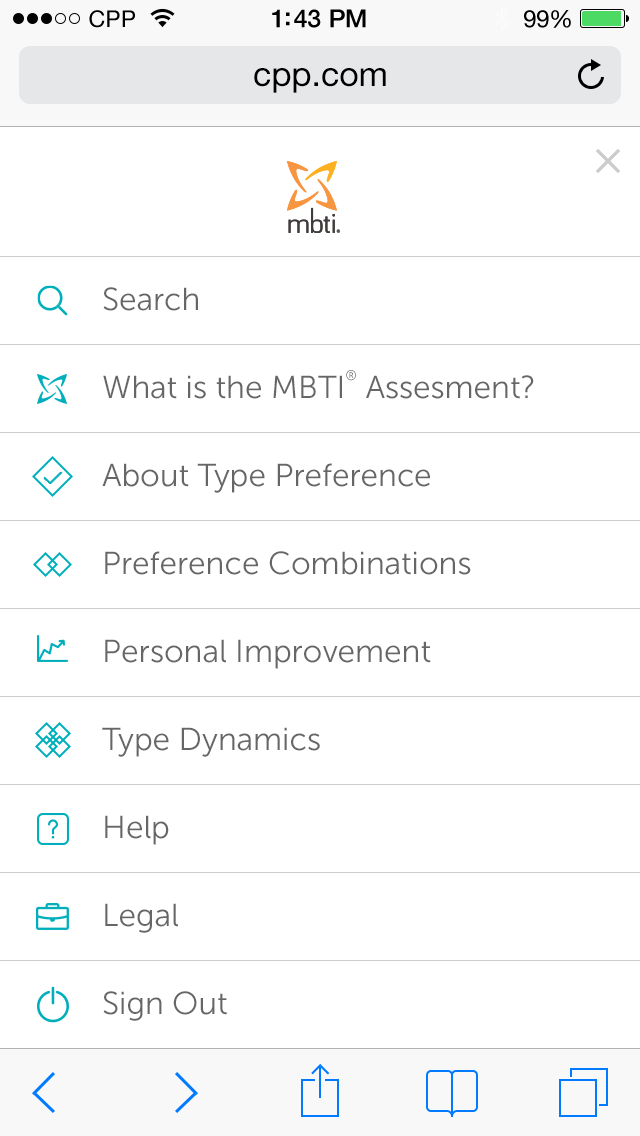The image size is (640, 1136).
Task: Click the double-diamond Preference Combinations icon
Action: coord(52,565)
